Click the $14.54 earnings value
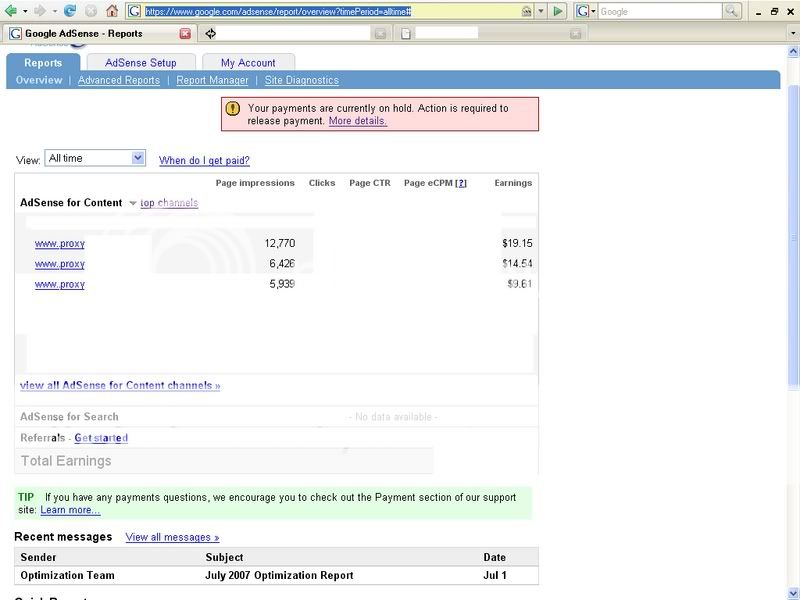Screen dimensions: 800x600 pos(517,264)
